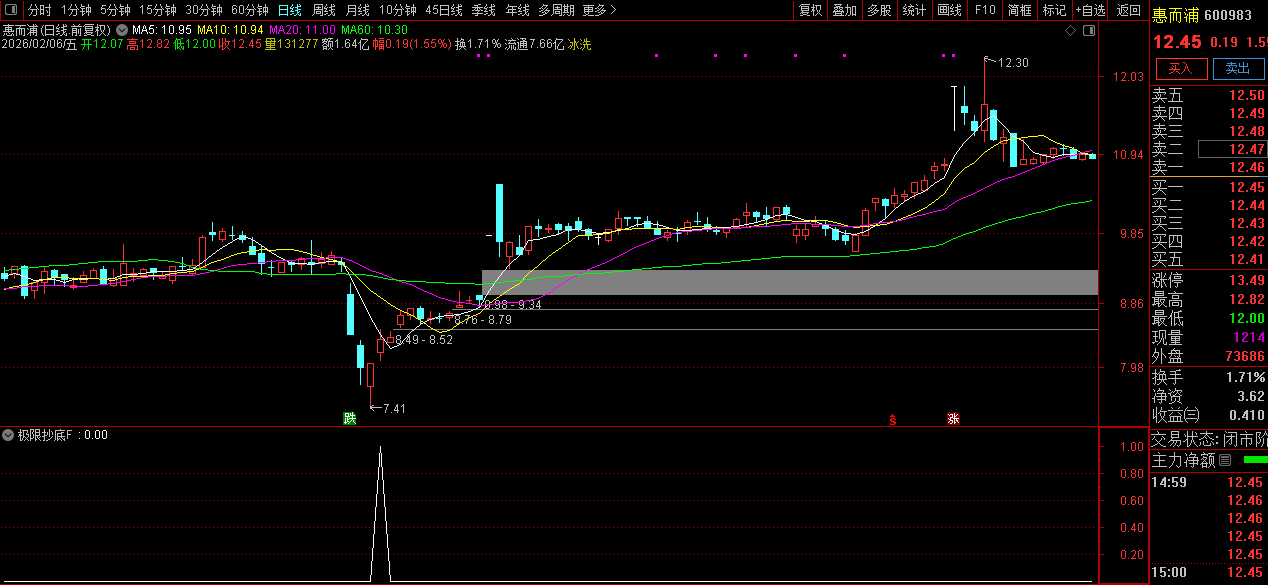Select the 5分钟 period
1268x585 pixels.
[x=115, y=10]
